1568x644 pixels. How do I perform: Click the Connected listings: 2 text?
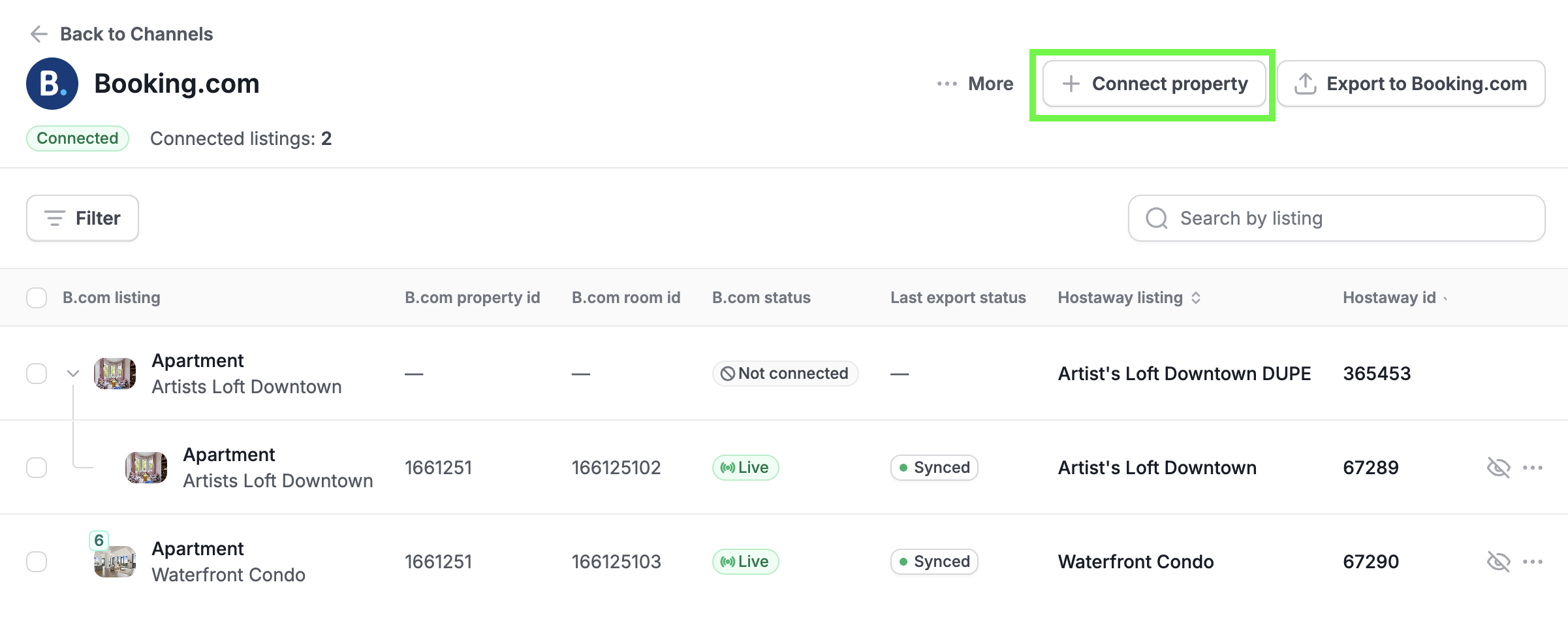coord(241,138)
